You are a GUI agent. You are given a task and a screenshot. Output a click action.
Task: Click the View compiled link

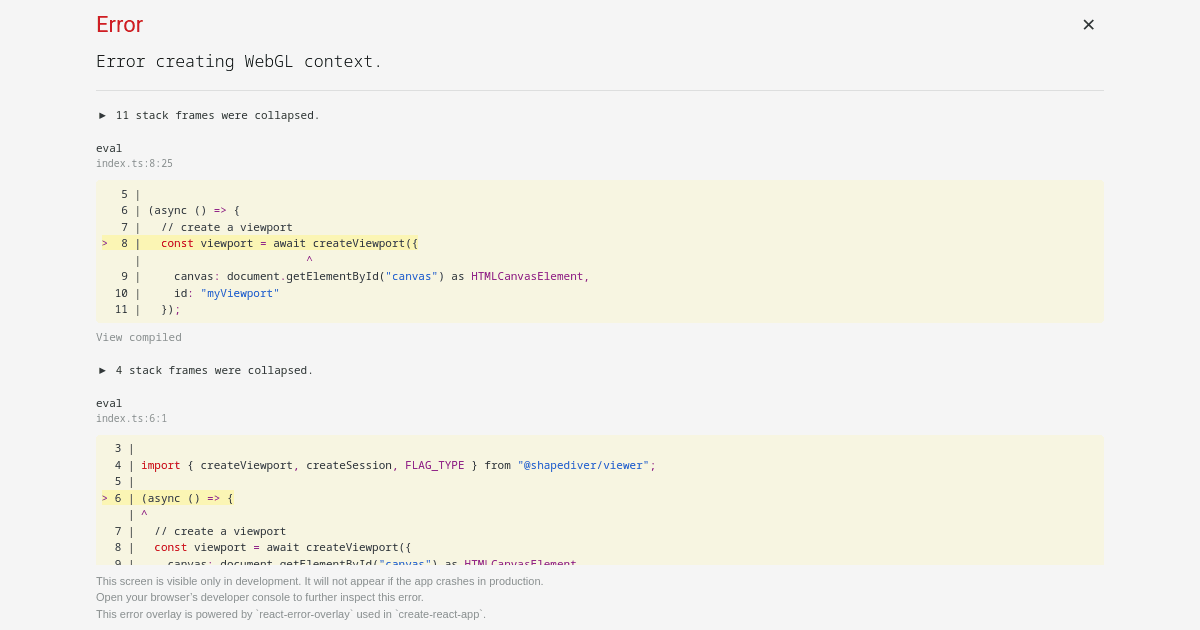138,337
